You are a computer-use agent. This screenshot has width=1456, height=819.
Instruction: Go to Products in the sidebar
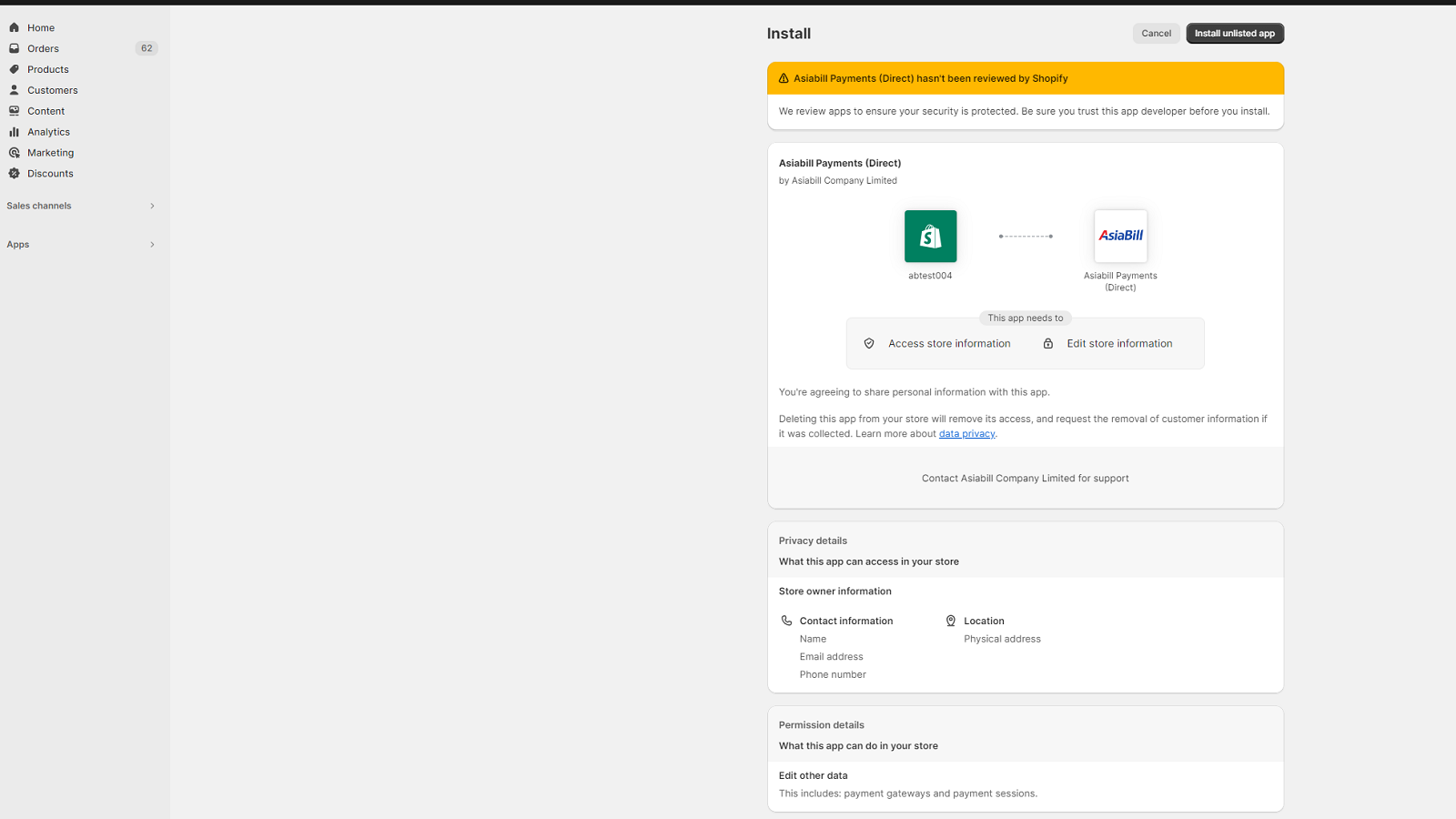[48, 70]
